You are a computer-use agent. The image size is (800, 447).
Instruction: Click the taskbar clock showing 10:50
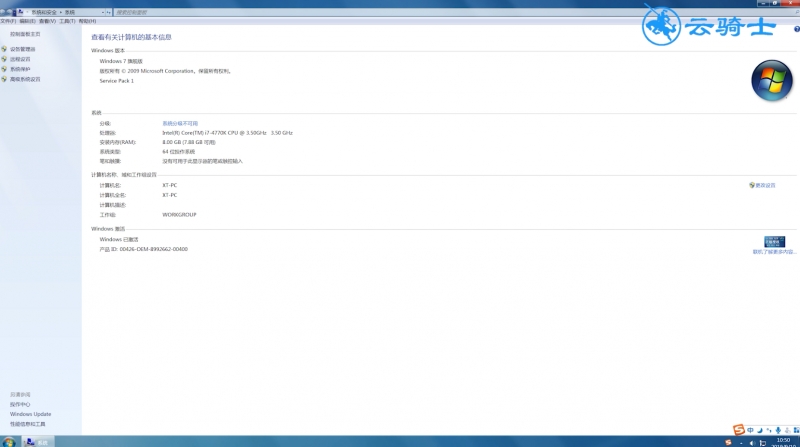tap(783, 442)
